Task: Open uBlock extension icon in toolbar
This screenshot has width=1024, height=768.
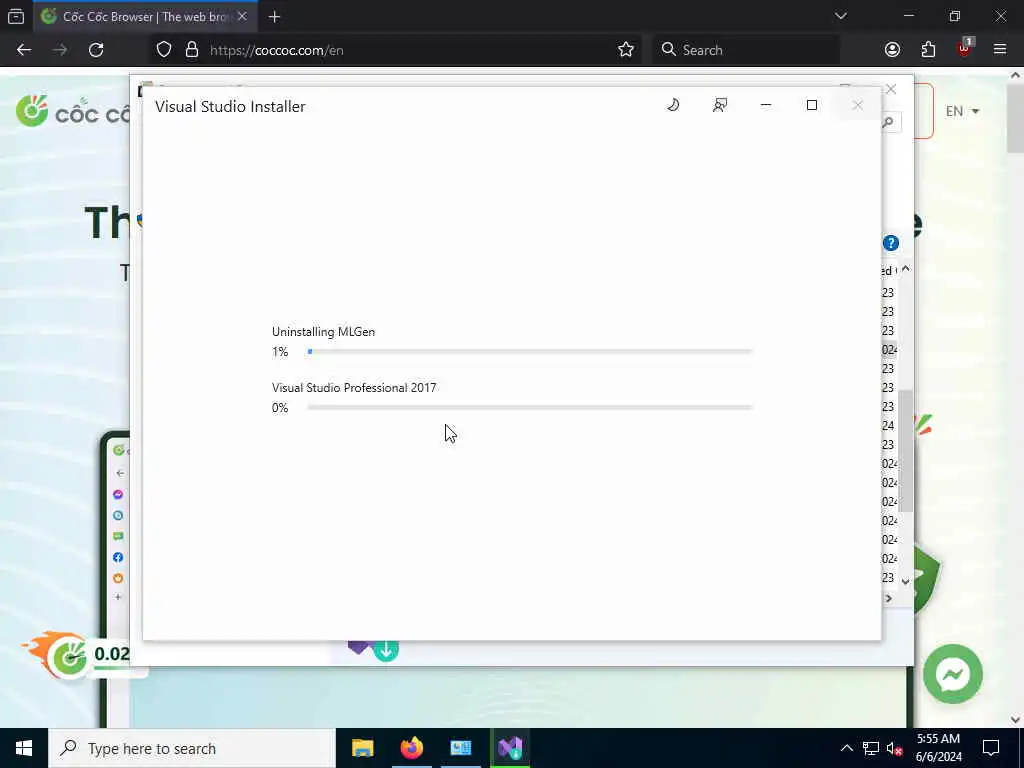Action: 965,48
